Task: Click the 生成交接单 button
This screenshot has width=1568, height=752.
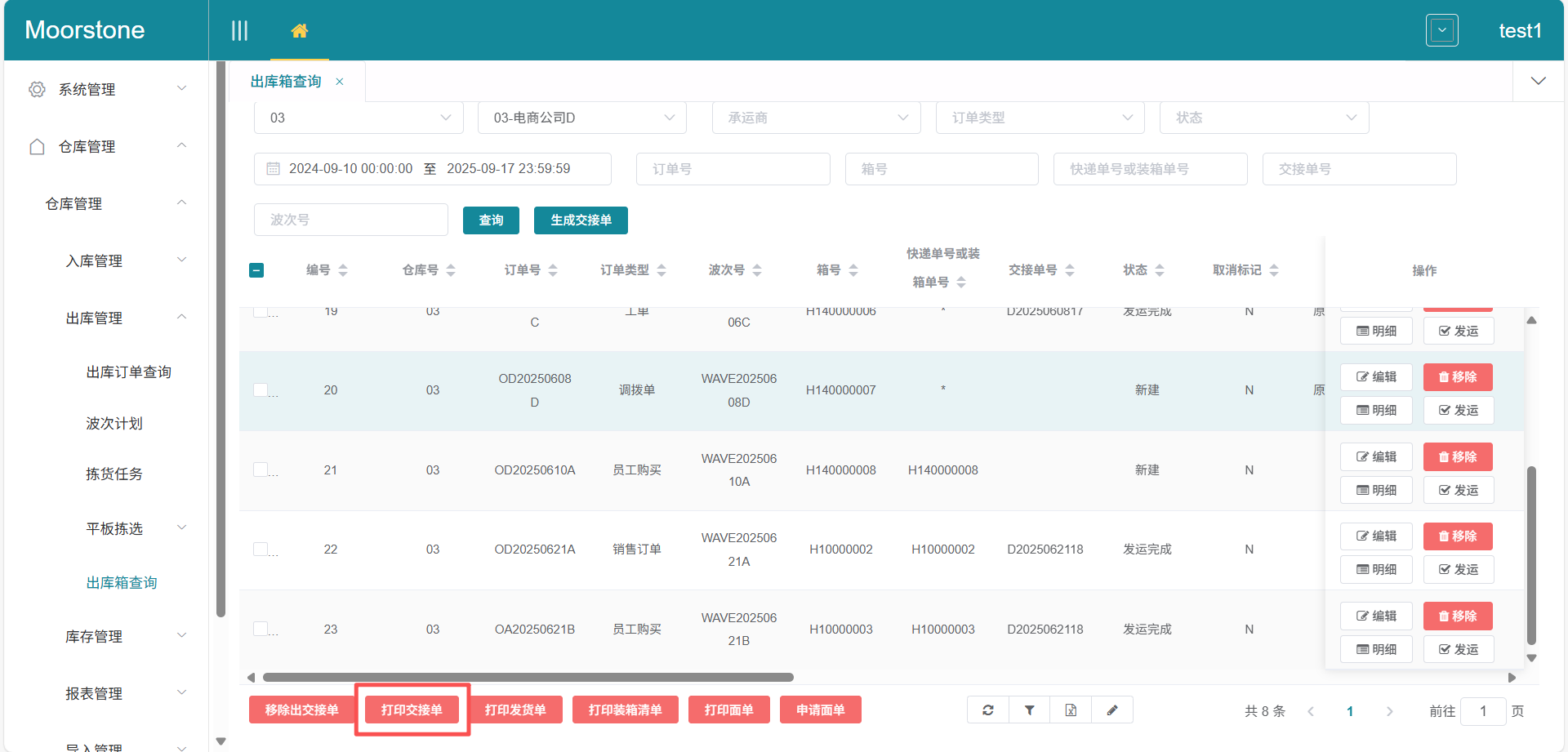Action: [x=581, y=220]
